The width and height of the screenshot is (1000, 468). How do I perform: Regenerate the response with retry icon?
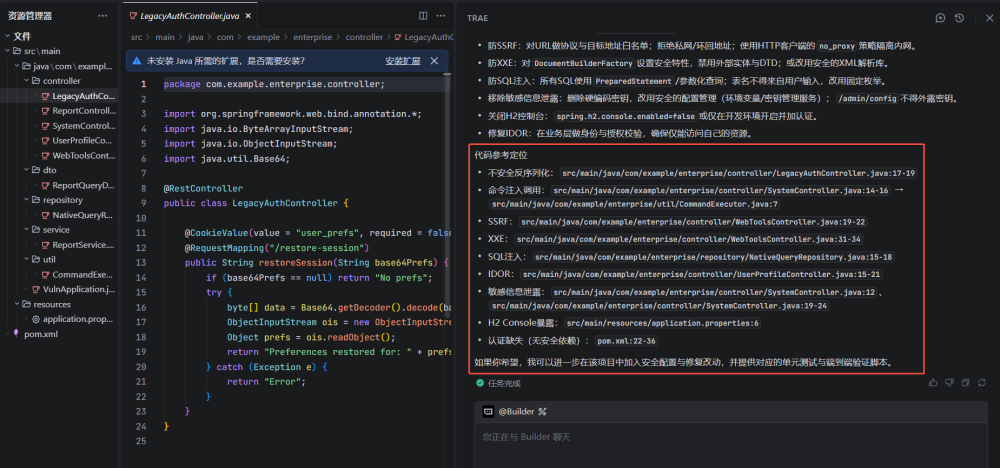coord(981,382)
